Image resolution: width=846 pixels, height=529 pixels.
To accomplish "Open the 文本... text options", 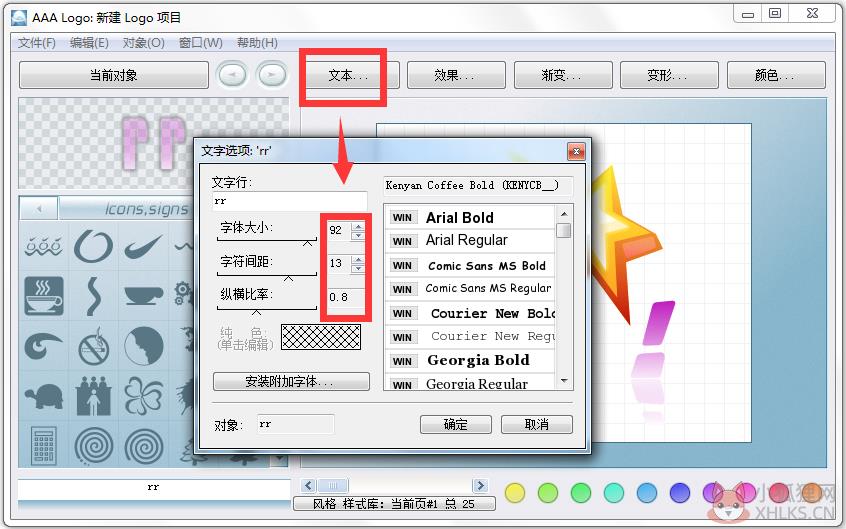I will [x=348, y=75].
